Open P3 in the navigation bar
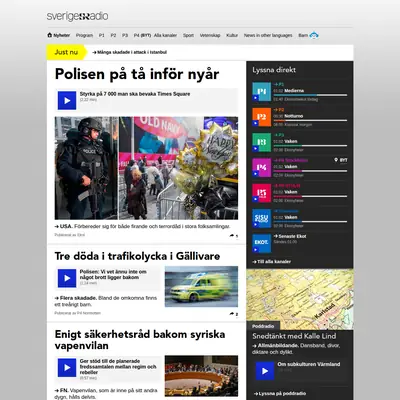400x400 pixels. (125, 35)
